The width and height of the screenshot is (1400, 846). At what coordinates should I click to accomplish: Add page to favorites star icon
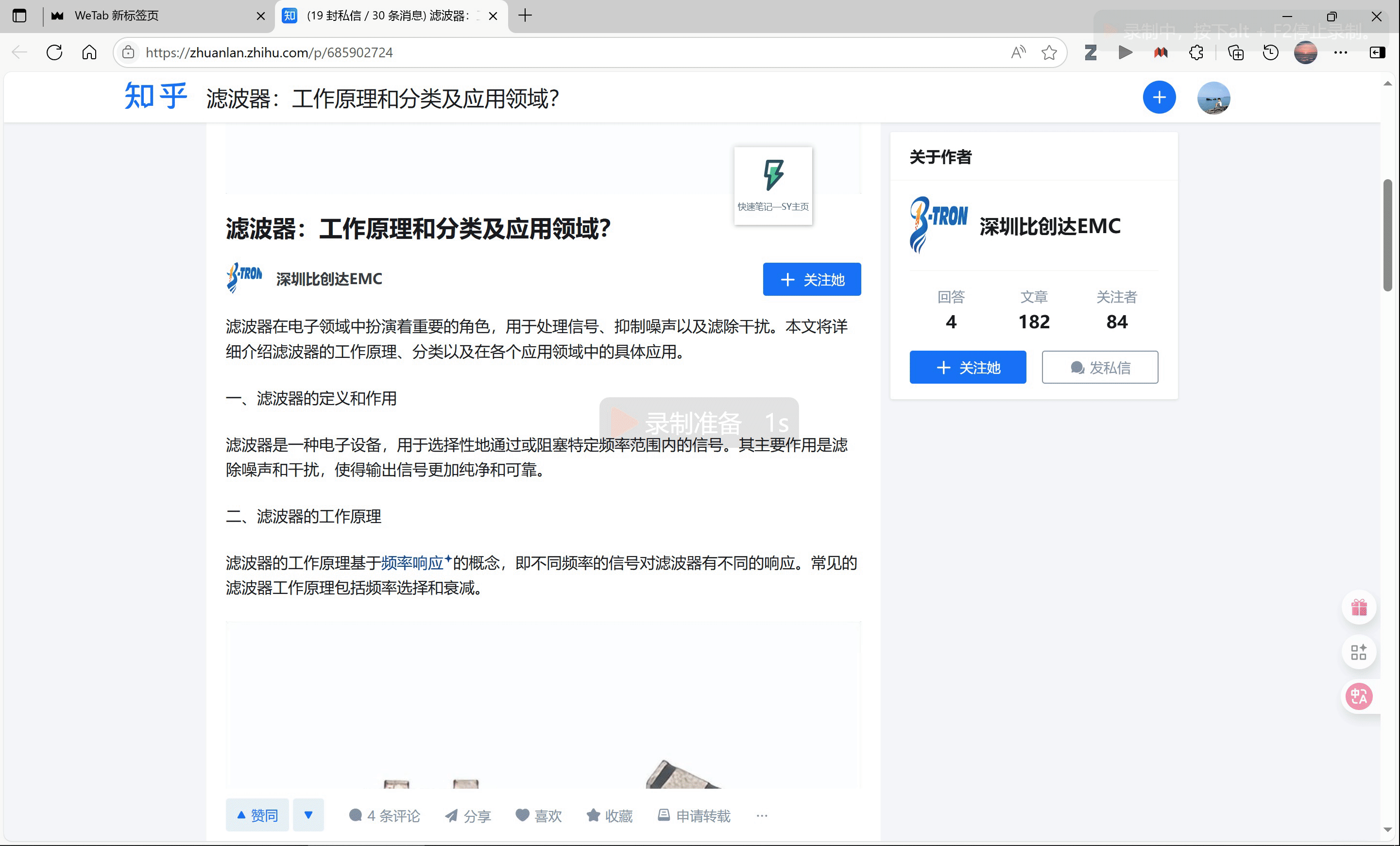click(x=1049, y=52)
